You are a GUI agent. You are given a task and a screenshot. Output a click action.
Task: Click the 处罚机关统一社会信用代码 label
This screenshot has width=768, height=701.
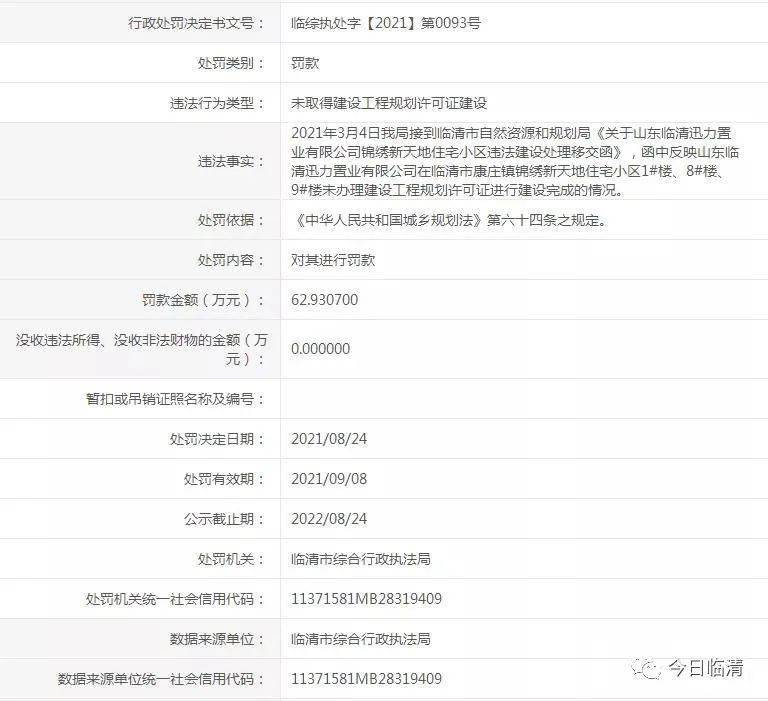click(x=175, y=599)
